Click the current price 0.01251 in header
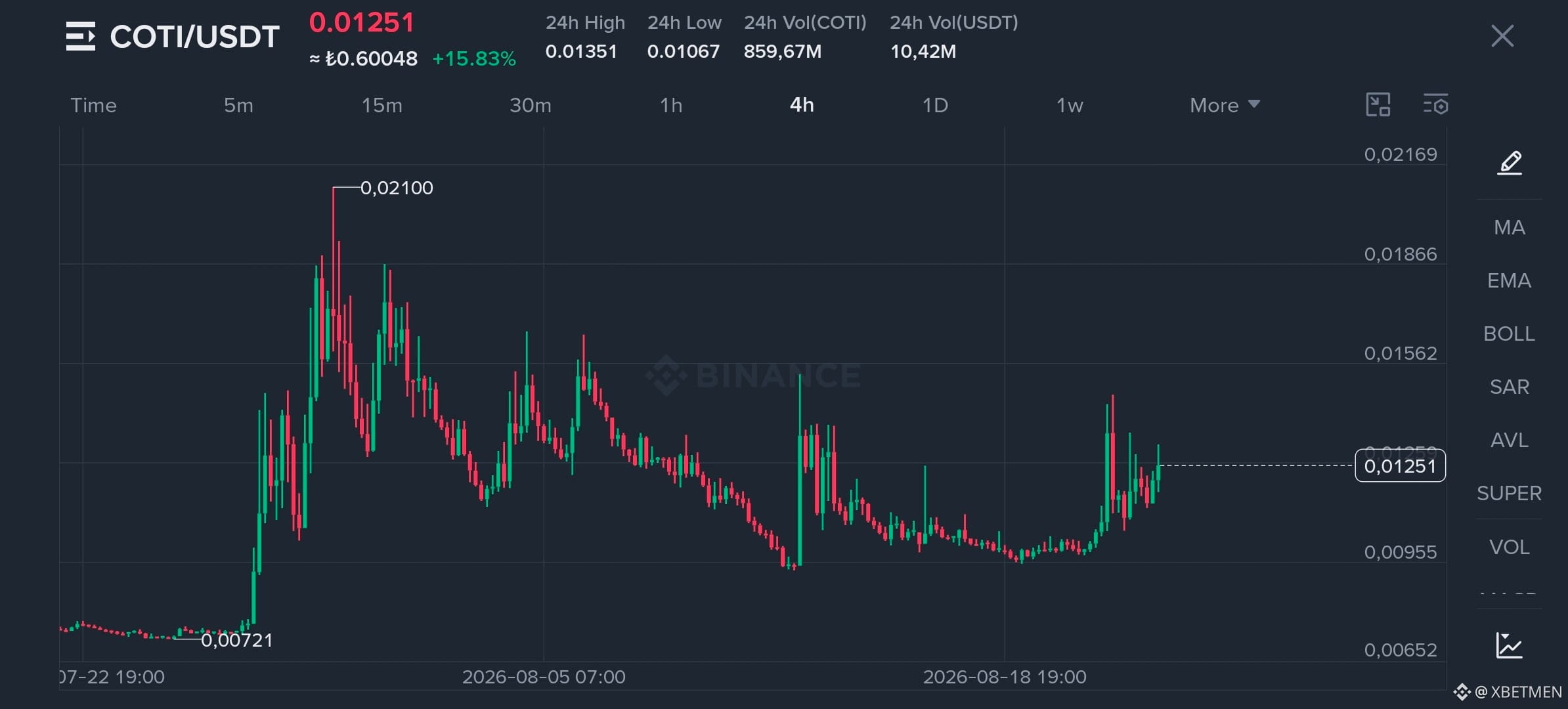Screen dimensions: 1568x709 tap(362, 23)
